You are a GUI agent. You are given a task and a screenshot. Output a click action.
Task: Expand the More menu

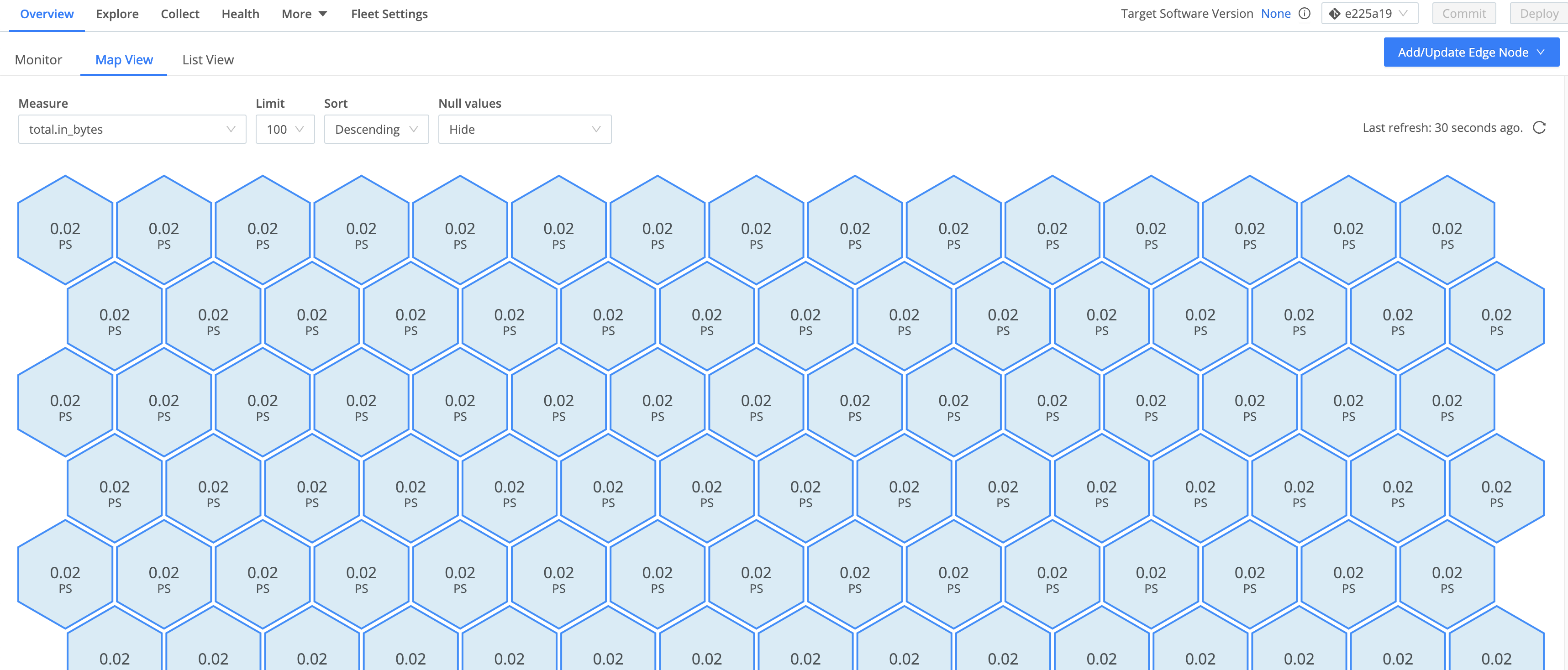tap(304, 13)
